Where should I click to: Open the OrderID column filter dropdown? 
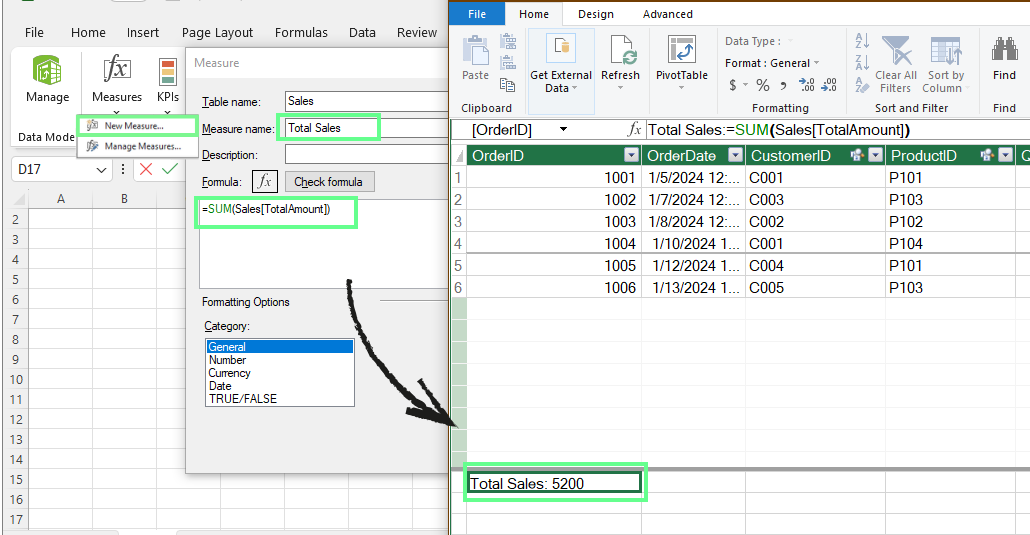[631, 155]
